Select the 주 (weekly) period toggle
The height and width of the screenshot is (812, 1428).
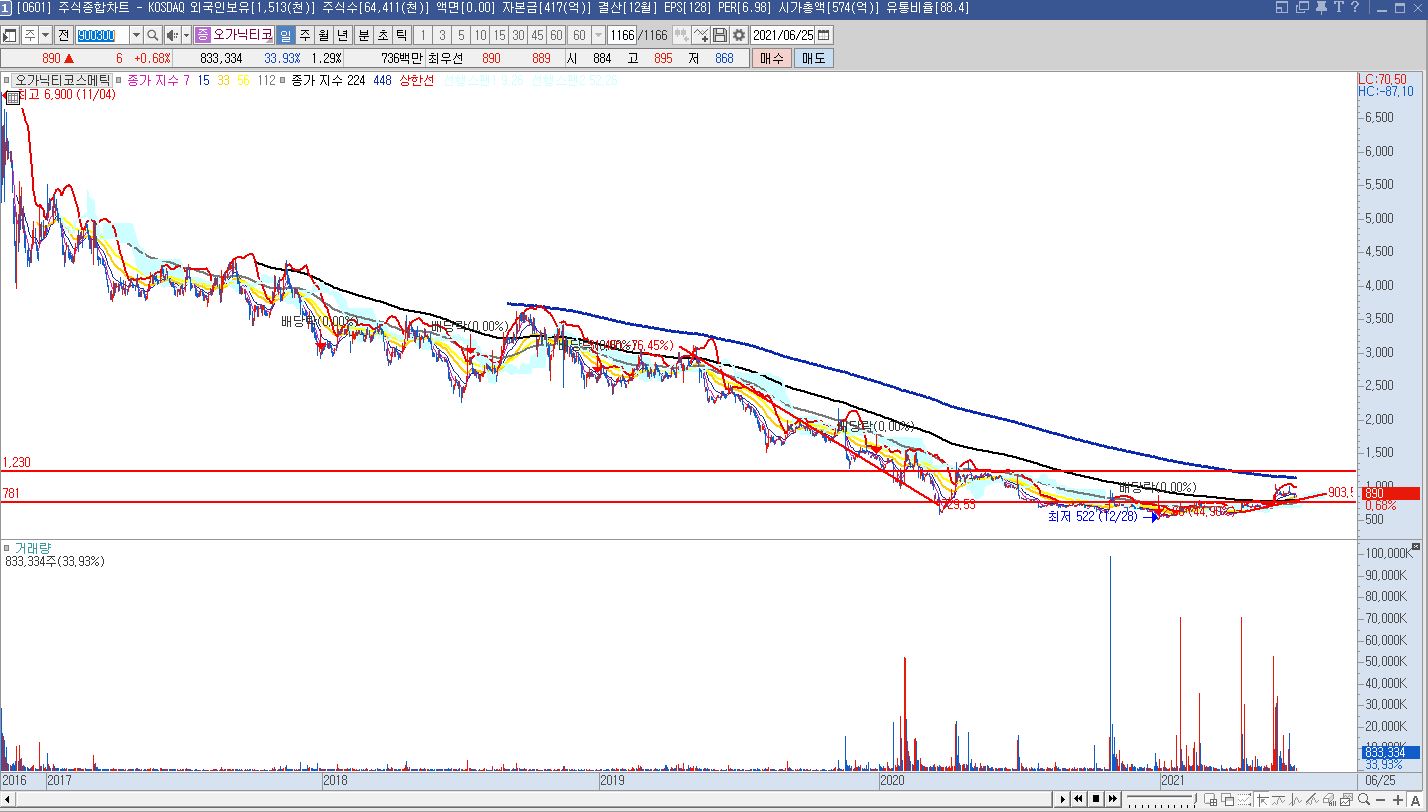point(304,35)
